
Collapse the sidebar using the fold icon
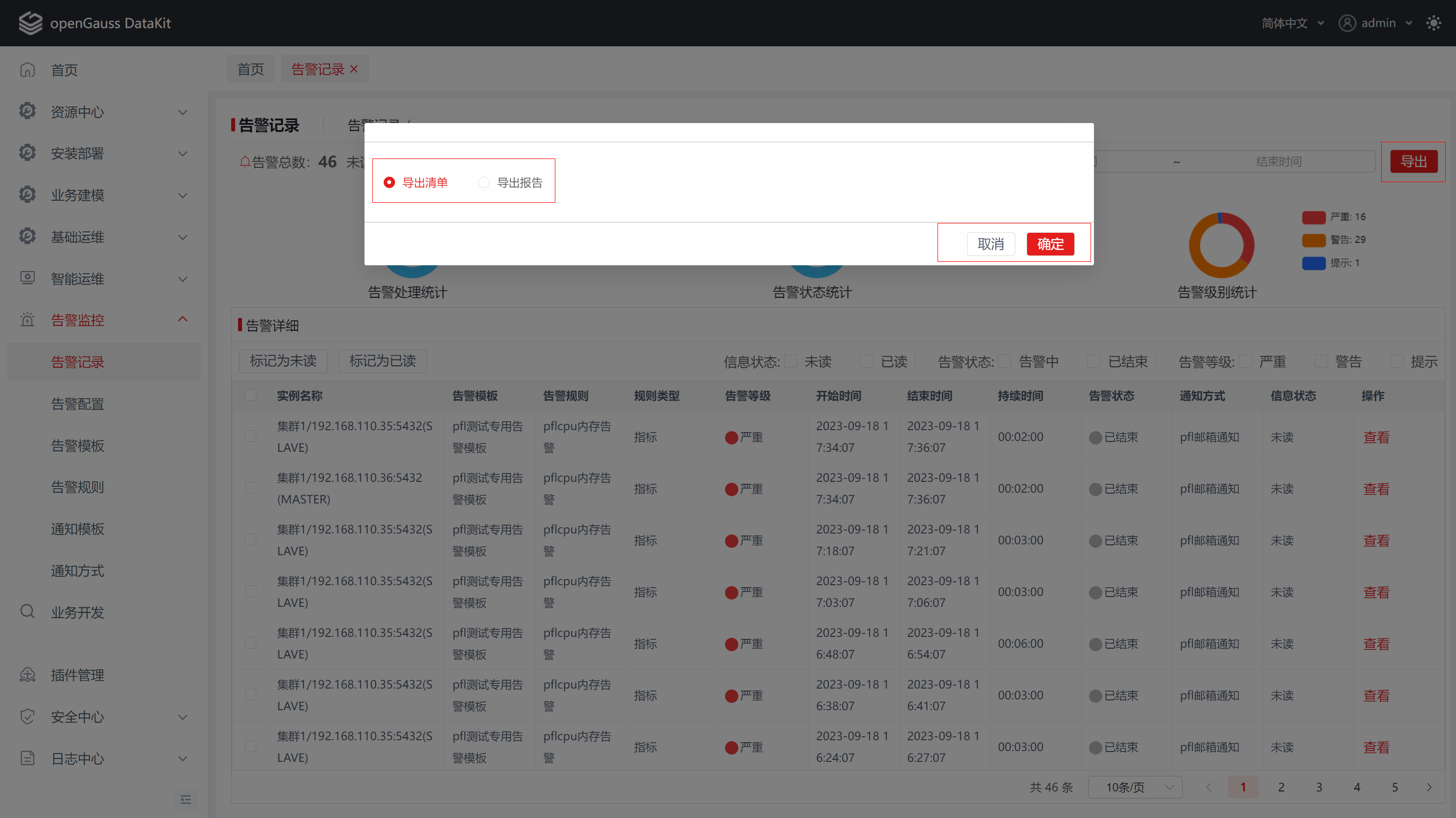[x=185, y=799]
